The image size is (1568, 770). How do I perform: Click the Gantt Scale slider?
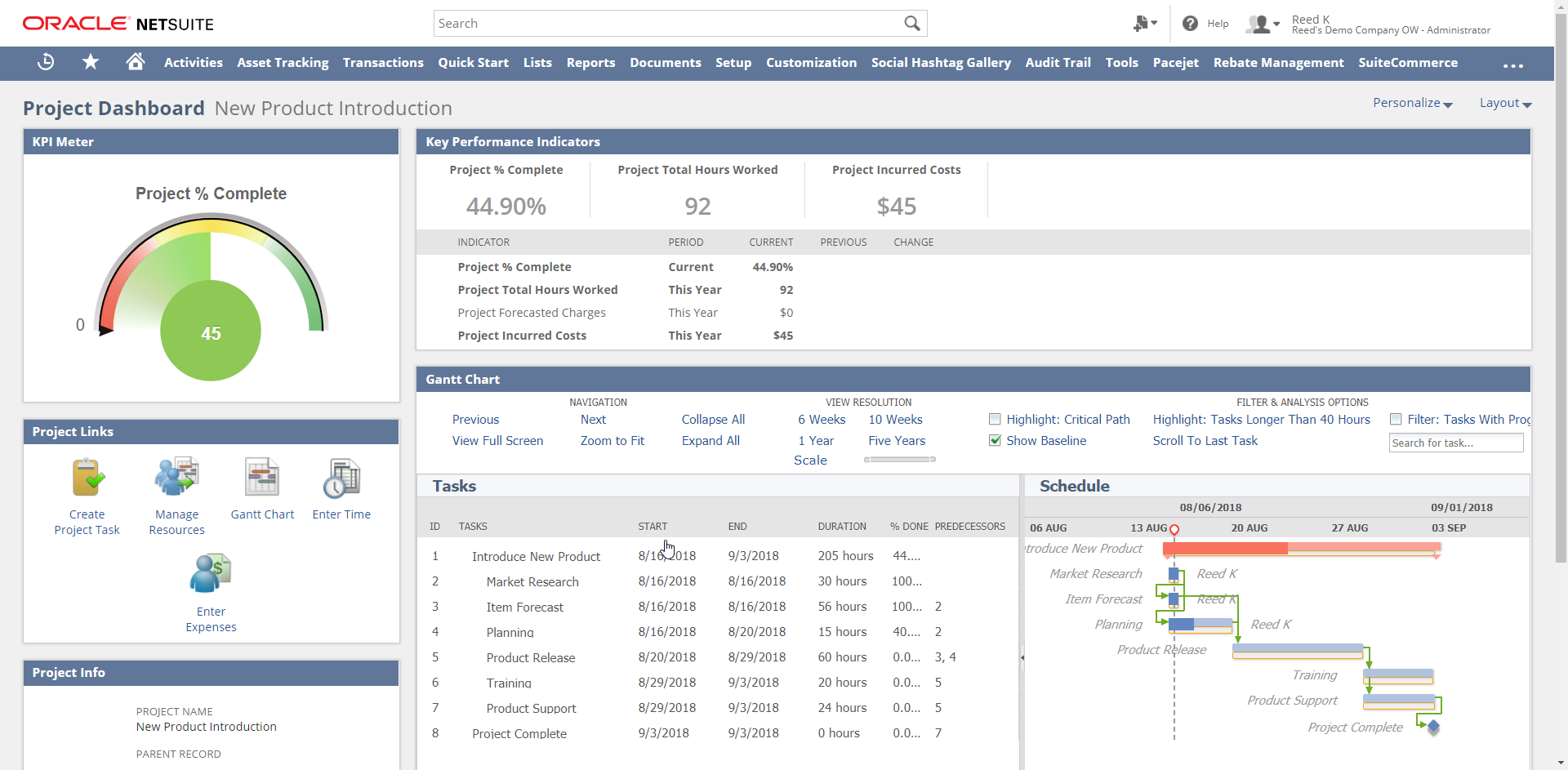coord(899,460)
